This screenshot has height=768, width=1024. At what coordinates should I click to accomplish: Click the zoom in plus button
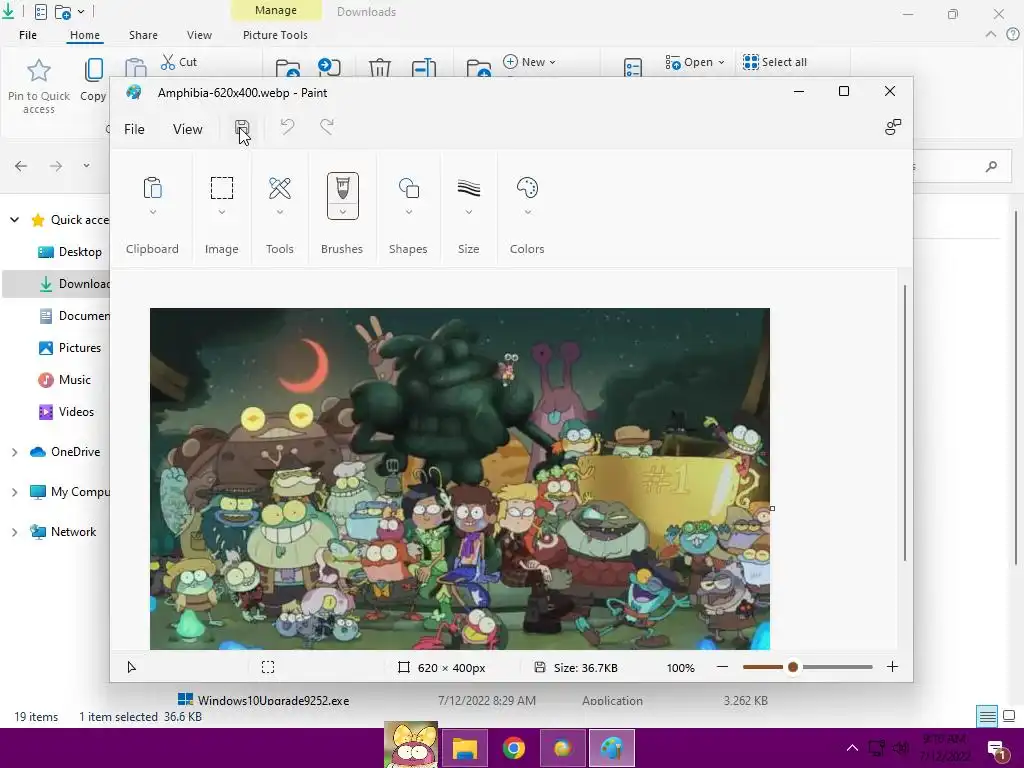892,667
